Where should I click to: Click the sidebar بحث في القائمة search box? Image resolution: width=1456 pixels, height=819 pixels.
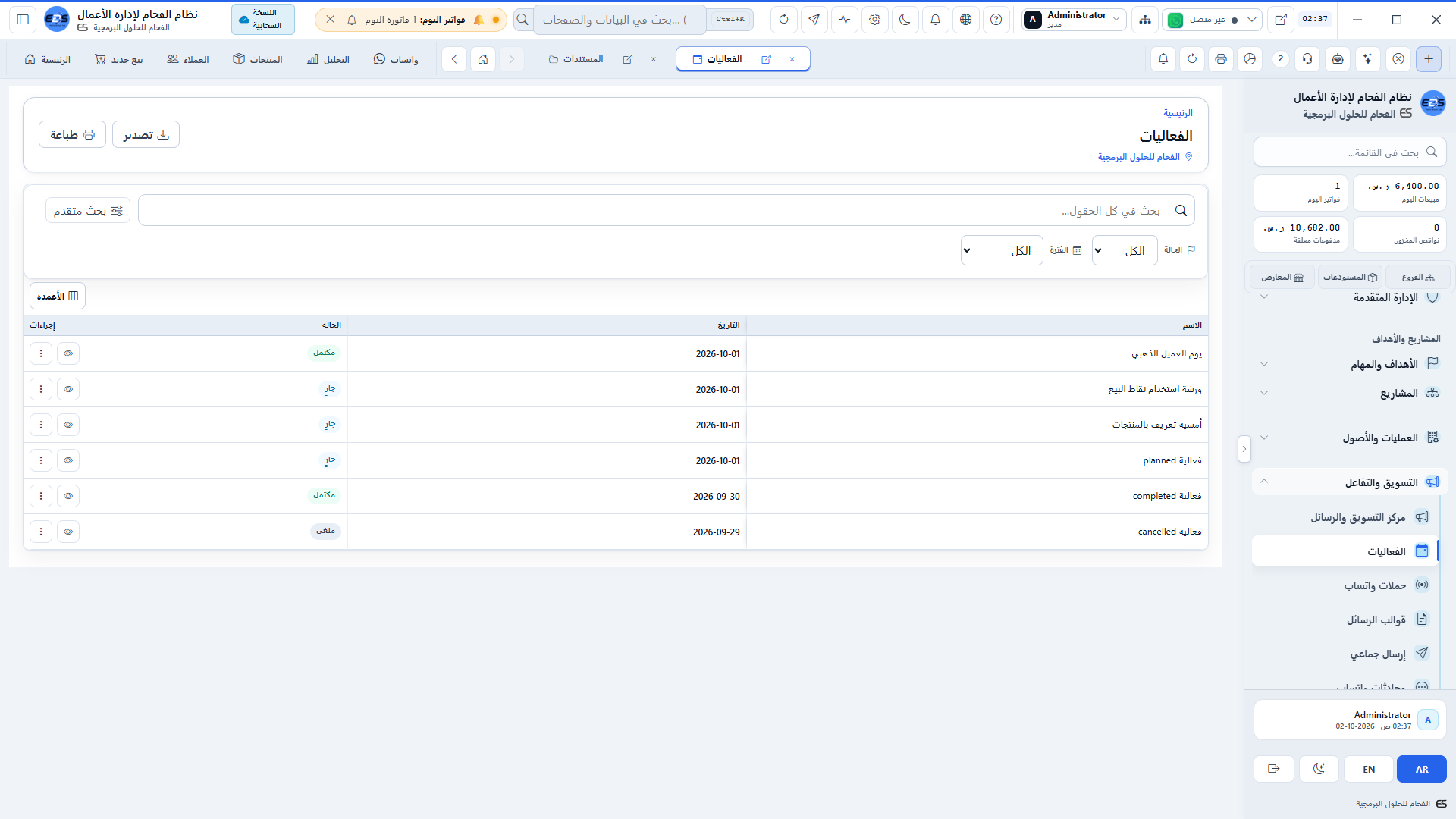(1349, 152)
